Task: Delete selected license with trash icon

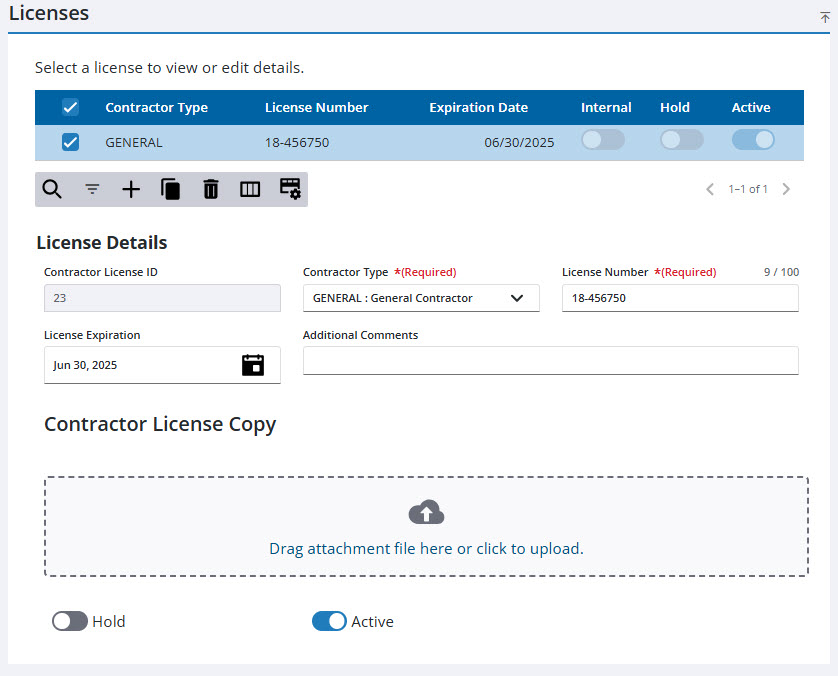Action: 211,189
